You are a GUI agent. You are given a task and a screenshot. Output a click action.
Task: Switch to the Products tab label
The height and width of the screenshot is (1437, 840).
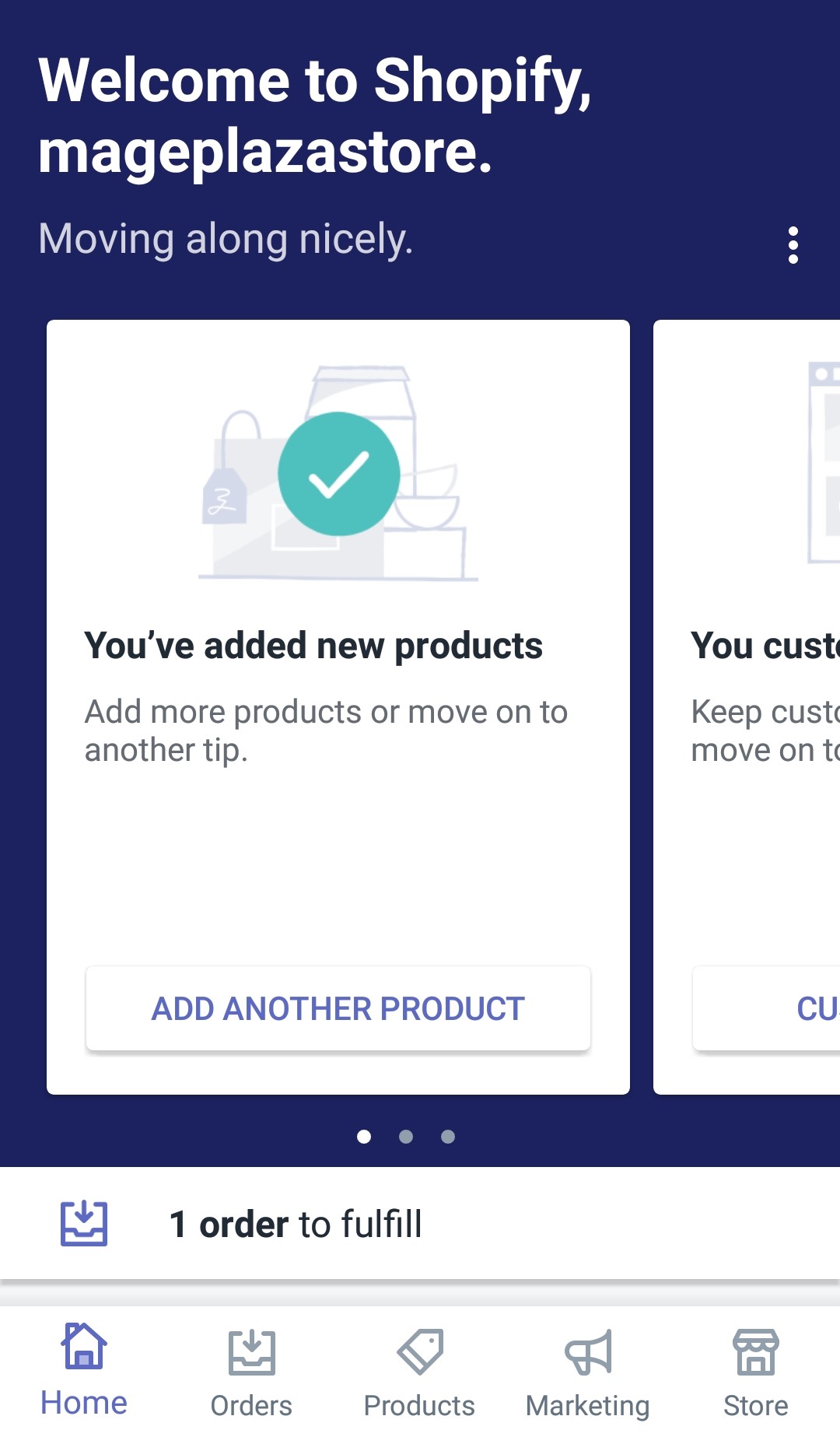pos(419,1405)
